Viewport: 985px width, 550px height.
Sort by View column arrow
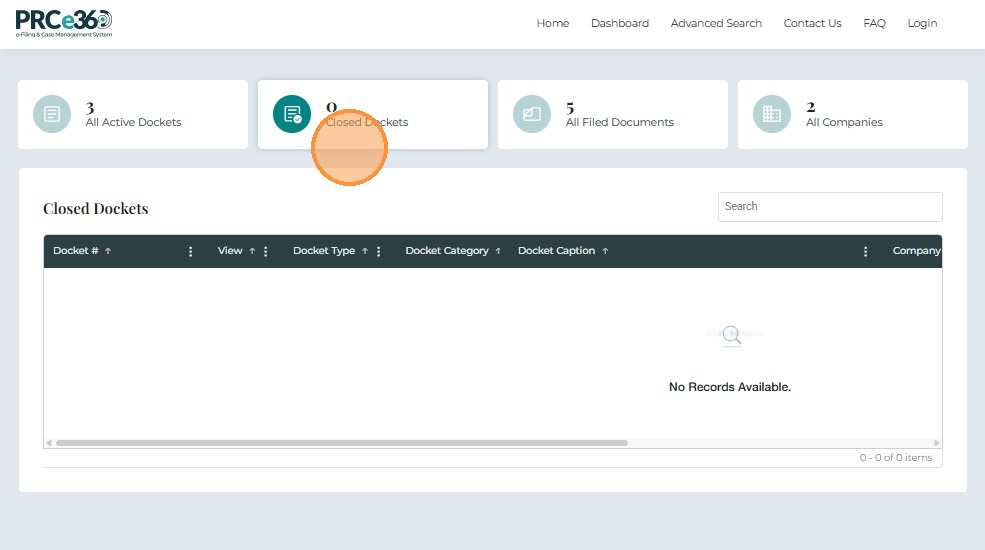pos(252,251)
